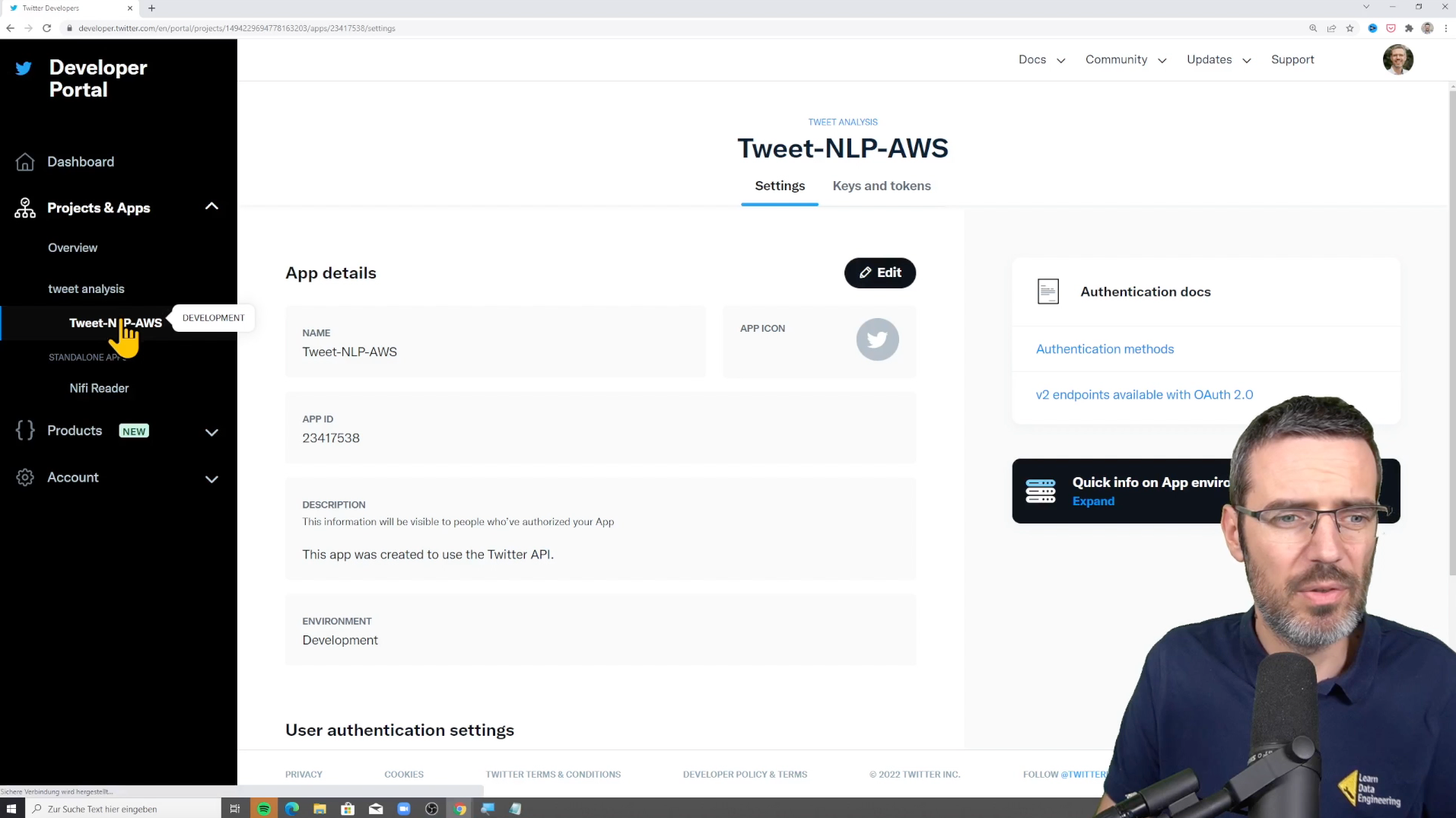1456x818 pixels.
Task: Click the Projects & Apps hierarchy icon
Action: point(25,208)
